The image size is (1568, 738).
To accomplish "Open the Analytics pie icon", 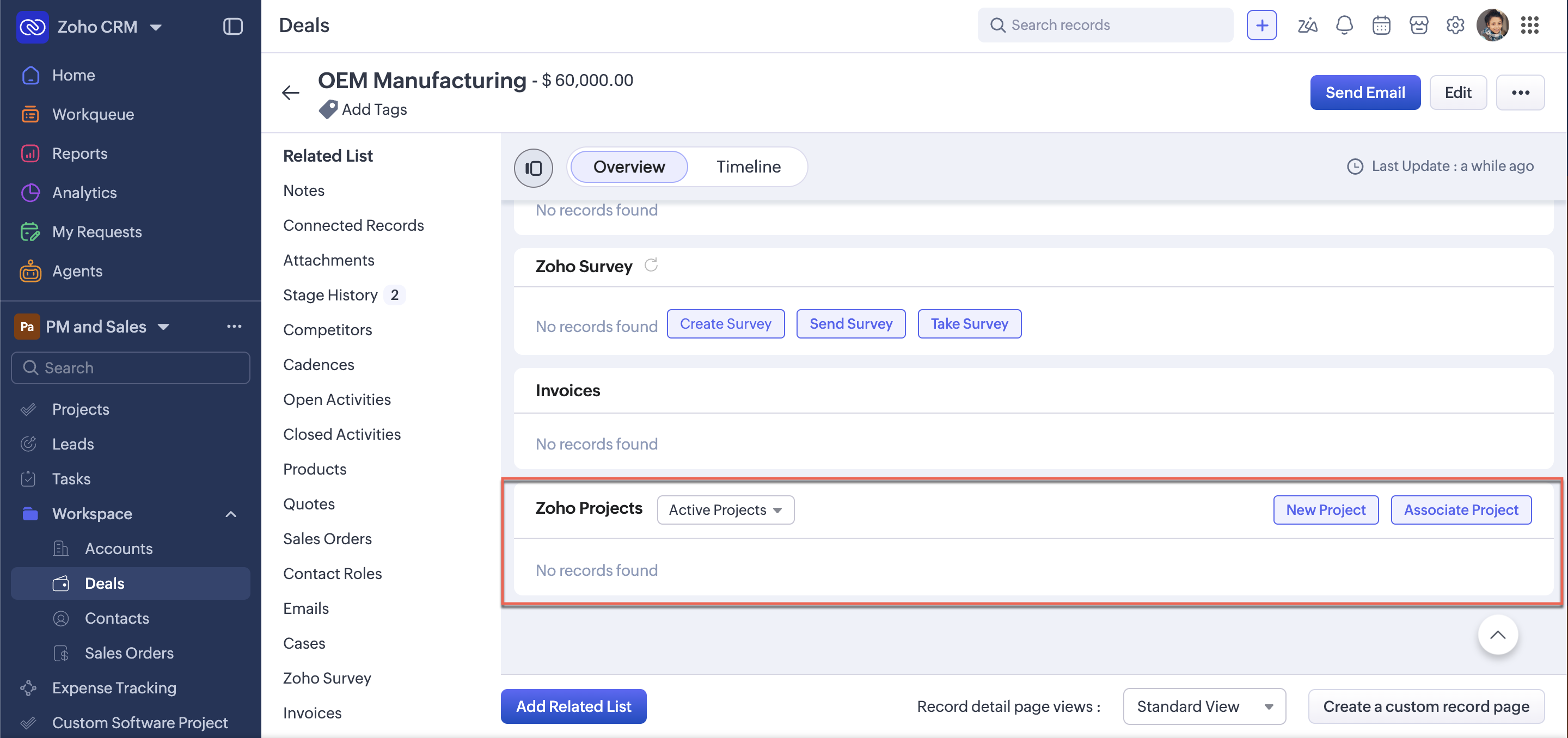I will 30,193.
